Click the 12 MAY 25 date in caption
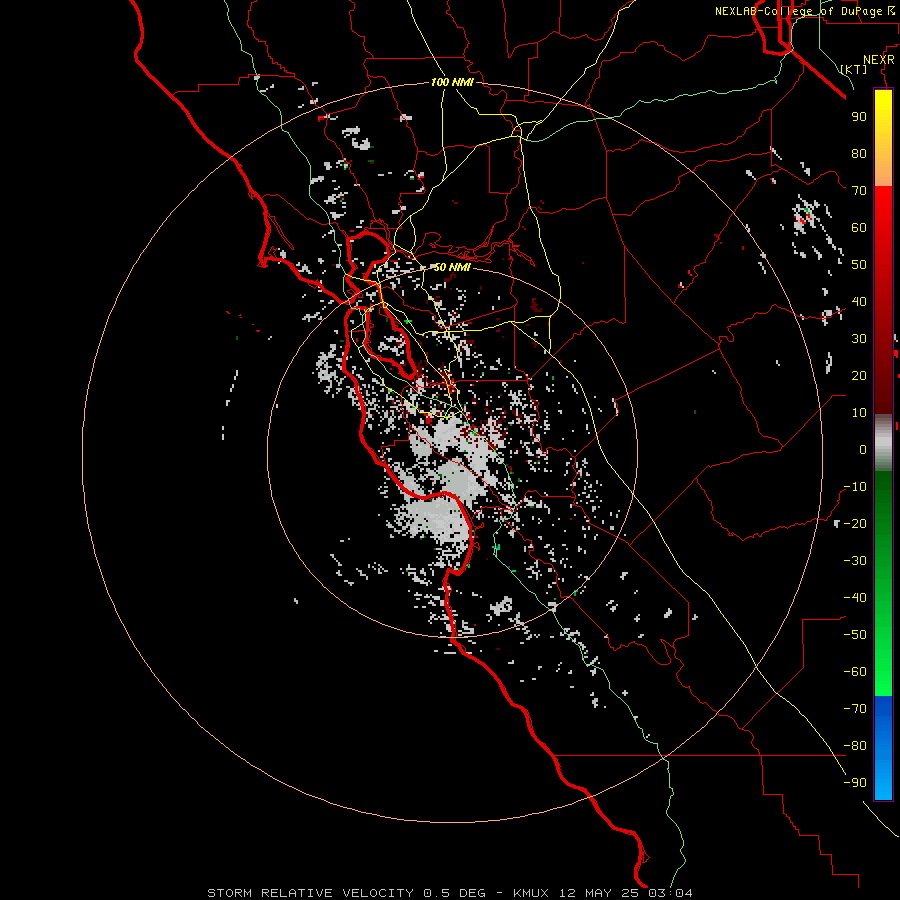Image resolution: width=900 pixels, height=900 pixels. [600, 893]
